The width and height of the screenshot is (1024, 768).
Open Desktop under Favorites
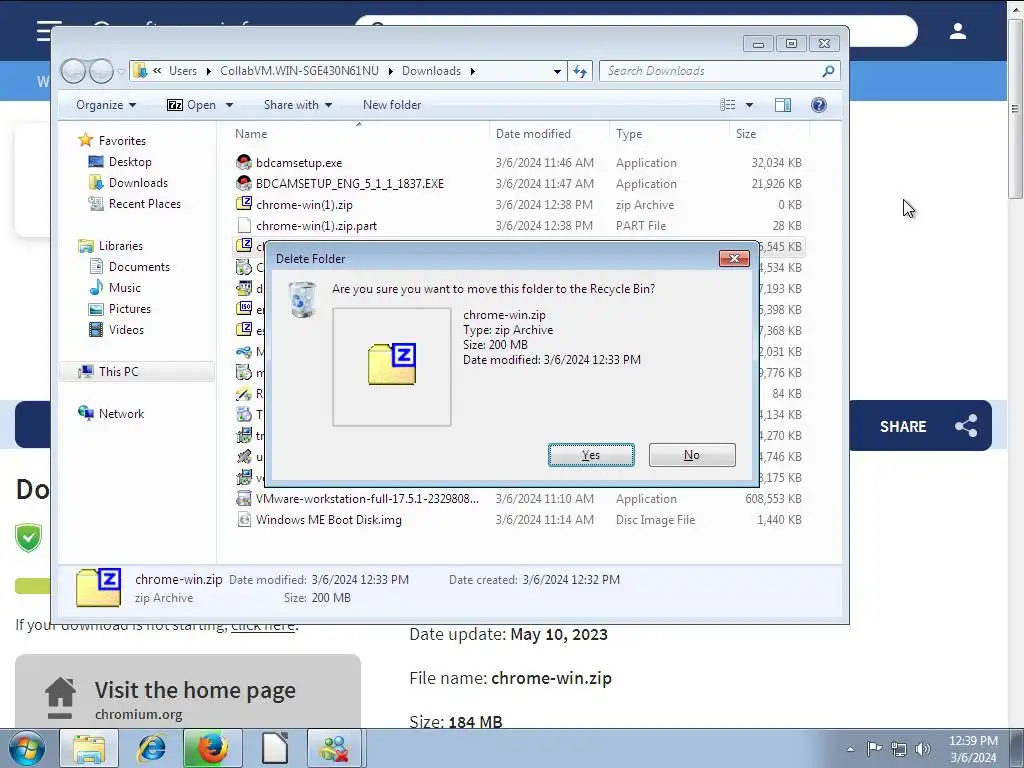[x=130, y=162]
